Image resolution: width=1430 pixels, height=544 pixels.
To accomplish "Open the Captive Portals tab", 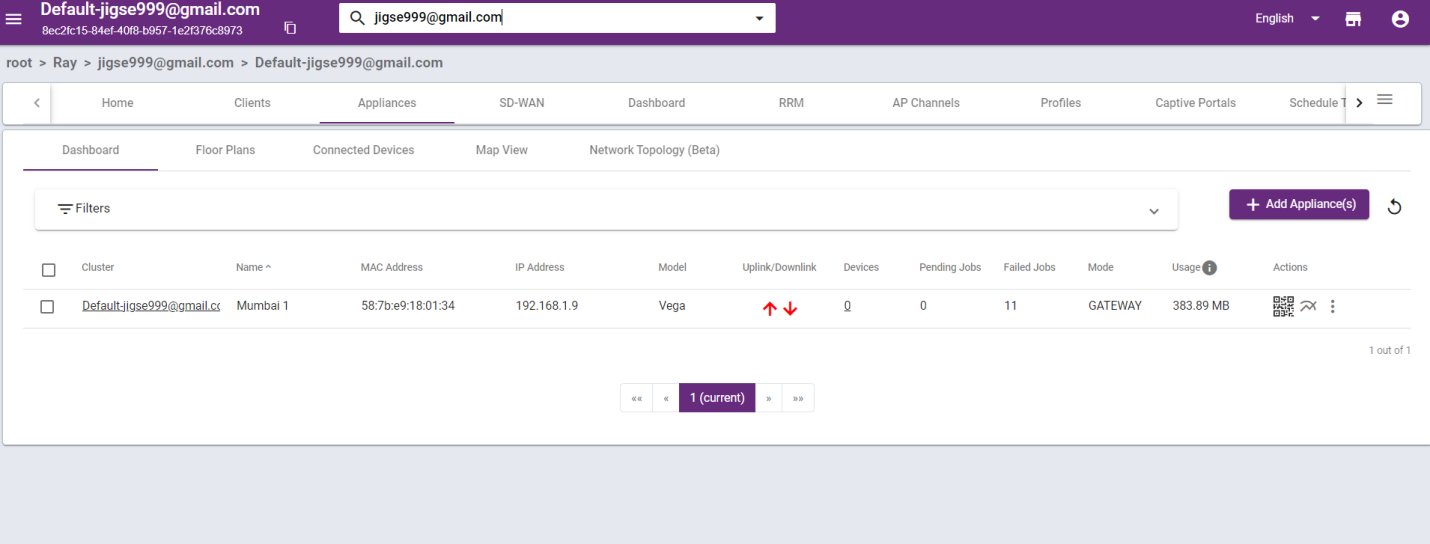I will 1195,102.
